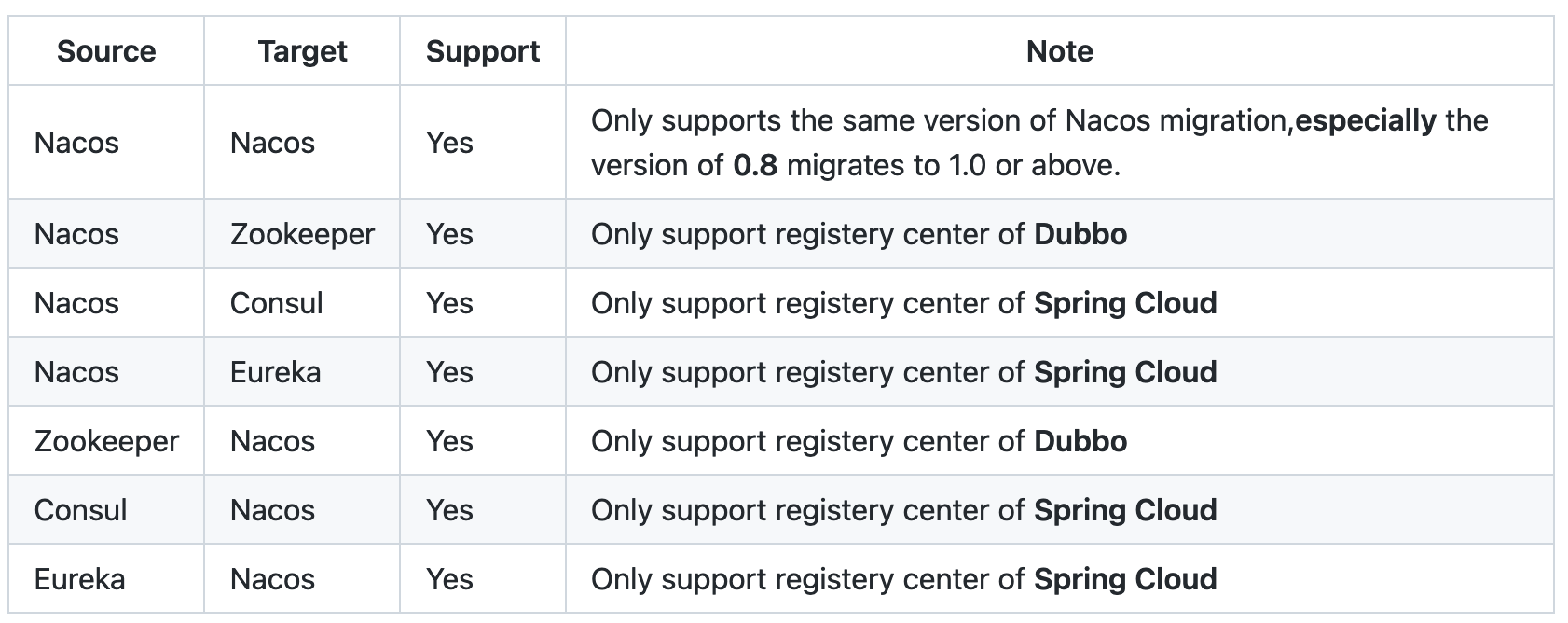Click the Note column header

pos(1059,51)
